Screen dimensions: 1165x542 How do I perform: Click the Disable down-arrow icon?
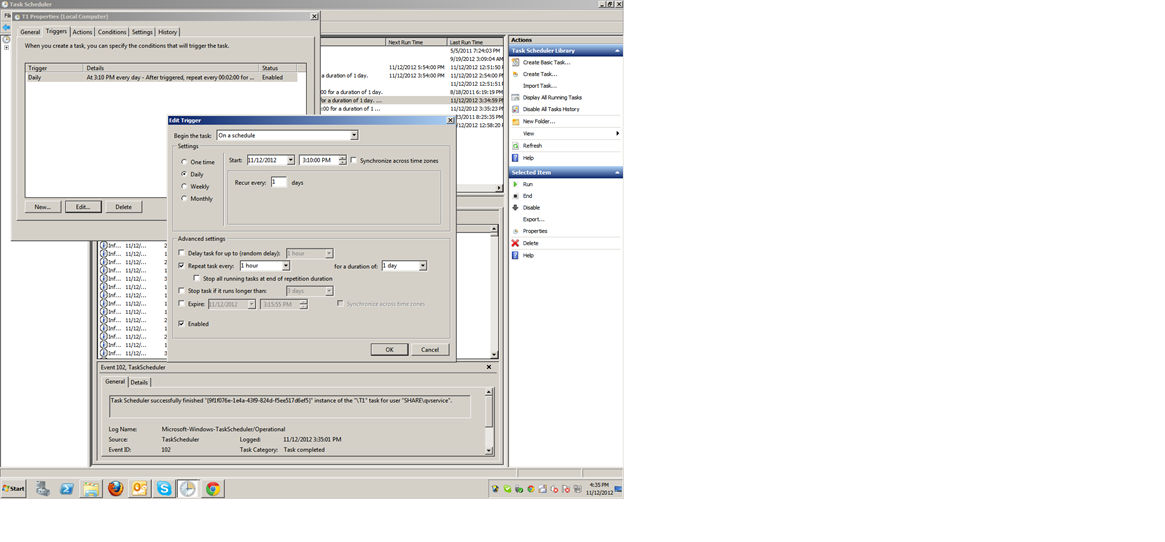coord(516,208)
